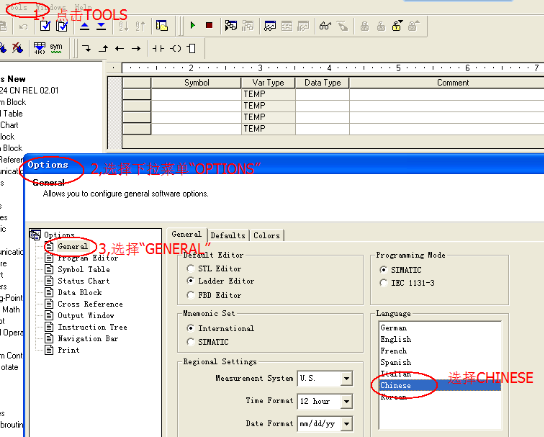Select Data Block in the Options tree
This screenshot has height=437, width=544.
[80, 292]
